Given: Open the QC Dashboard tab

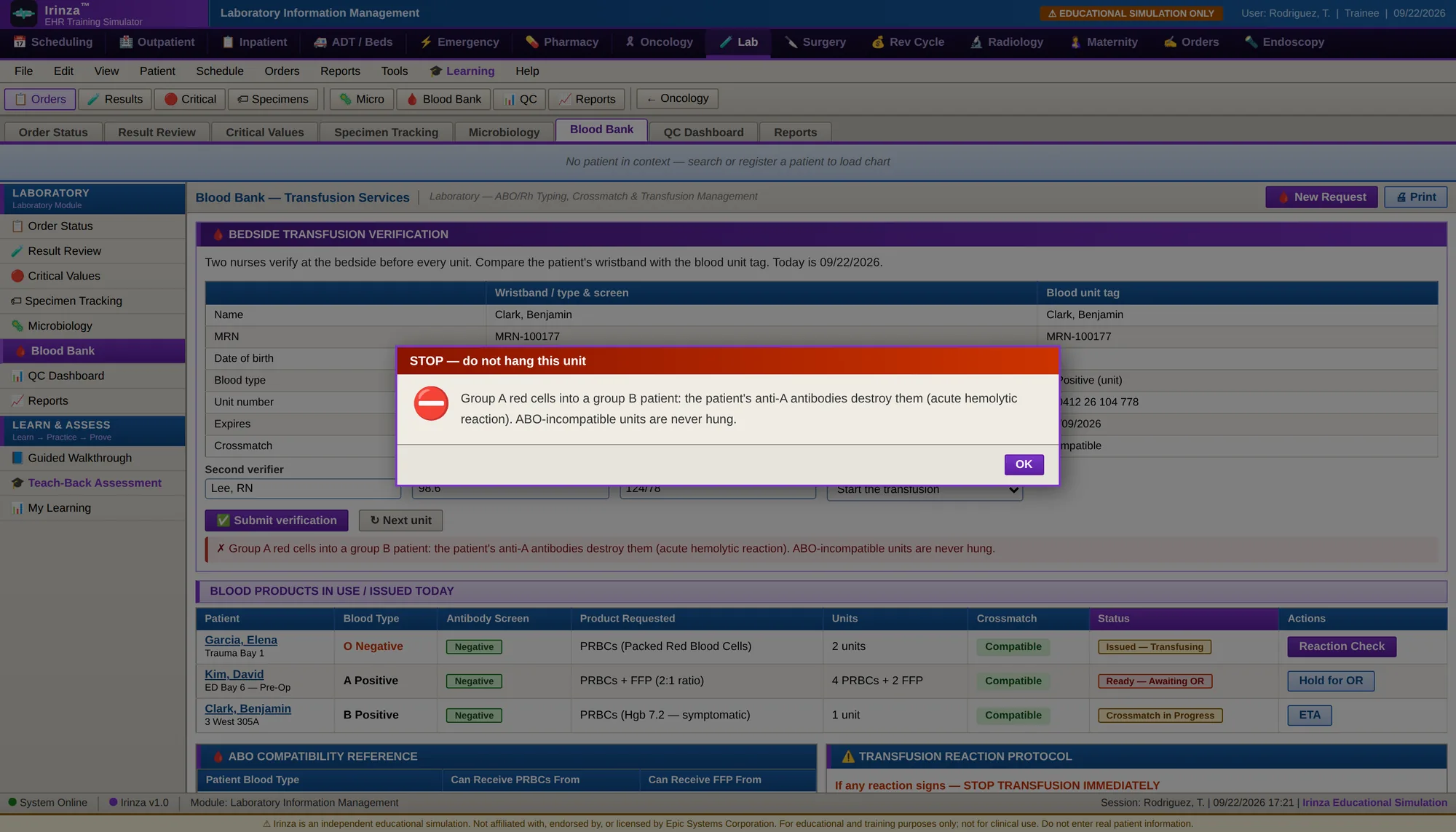Looking at the screenshot, I should tap(703, 132).
